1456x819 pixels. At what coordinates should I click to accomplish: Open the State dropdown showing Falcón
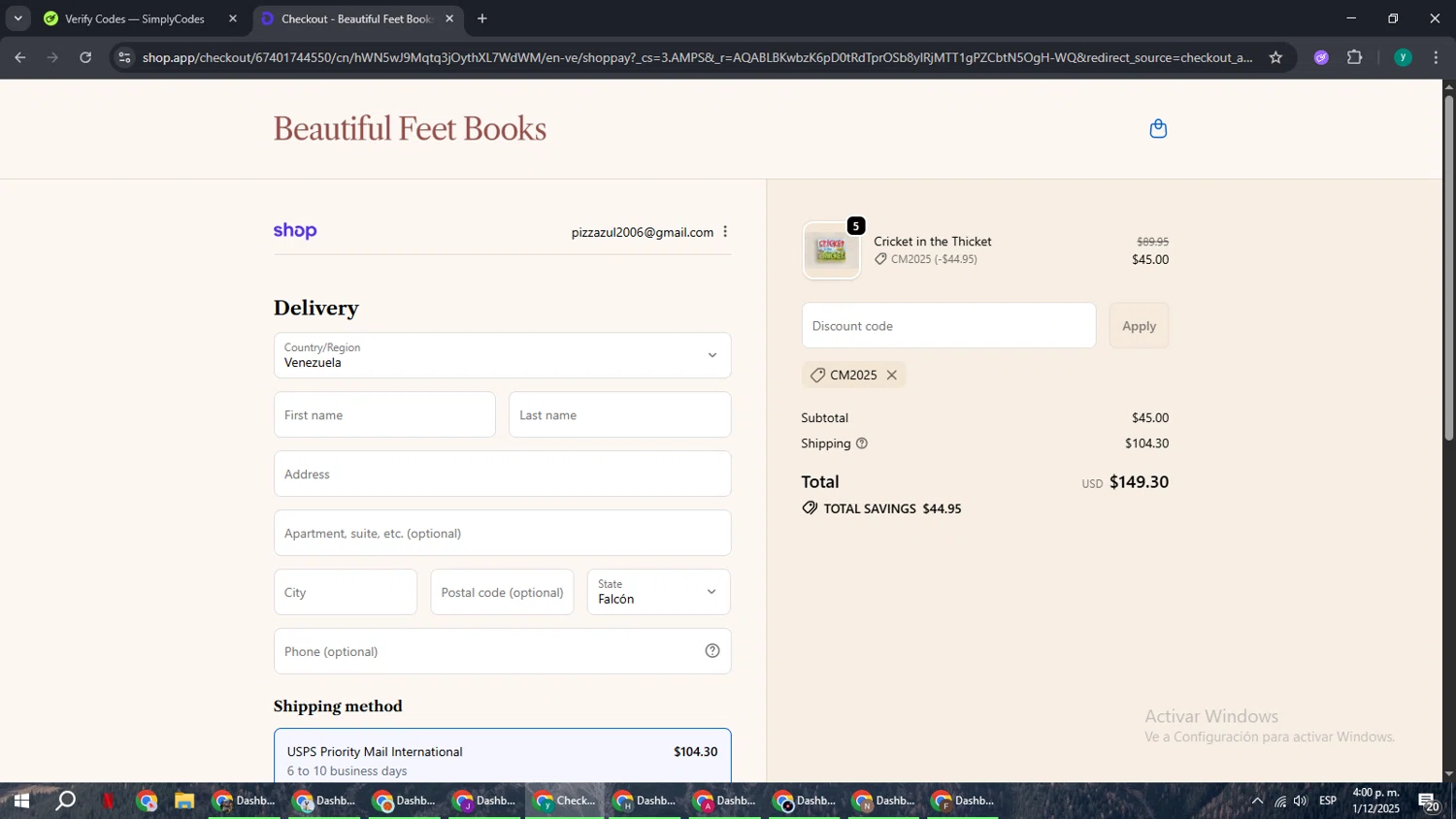tap(658, 592)
